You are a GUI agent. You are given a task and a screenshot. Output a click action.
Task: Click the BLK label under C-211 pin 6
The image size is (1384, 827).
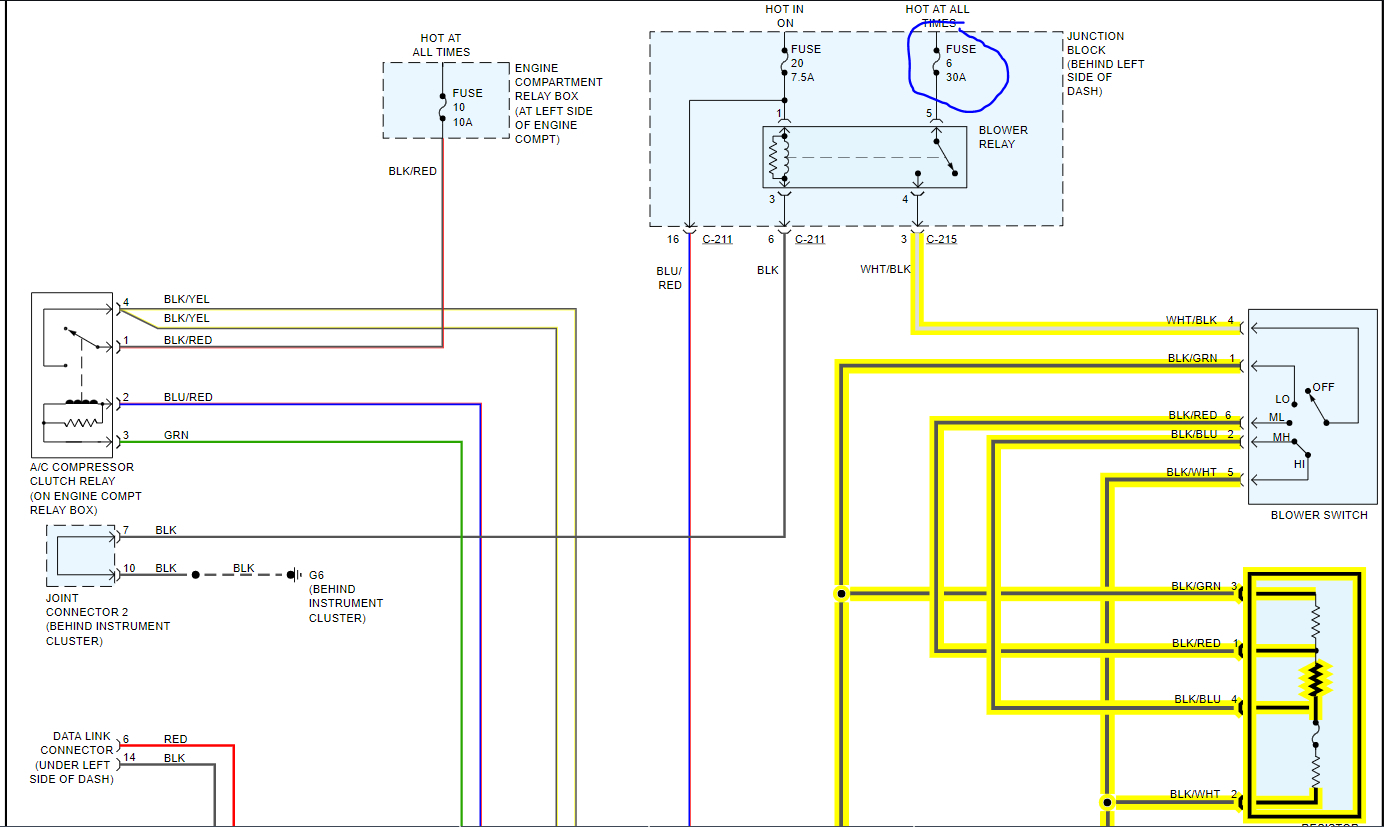[x=768, y=270]
